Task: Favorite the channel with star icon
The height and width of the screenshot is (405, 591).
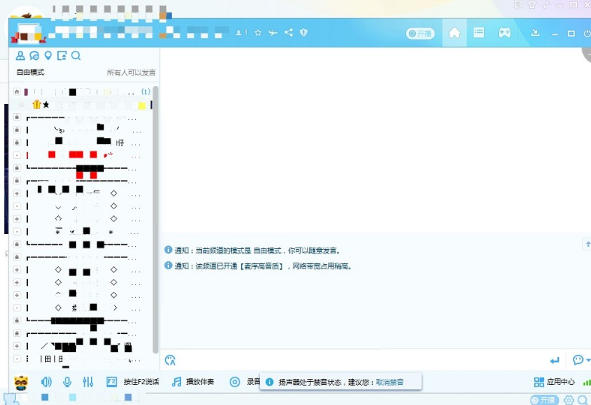Action: pos(258,33)
